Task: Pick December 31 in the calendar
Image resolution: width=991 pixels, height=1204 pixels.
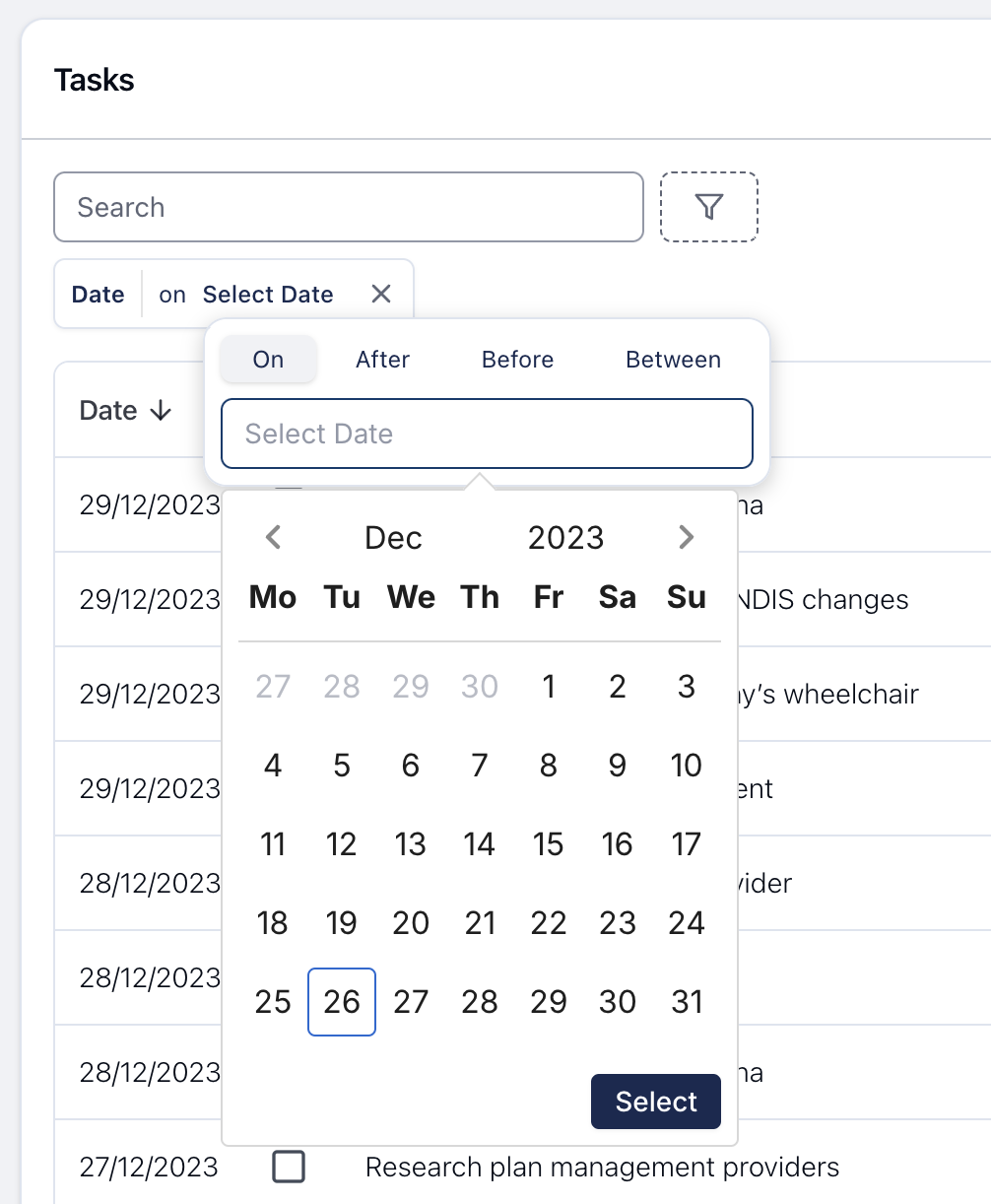Action: 686,1002
